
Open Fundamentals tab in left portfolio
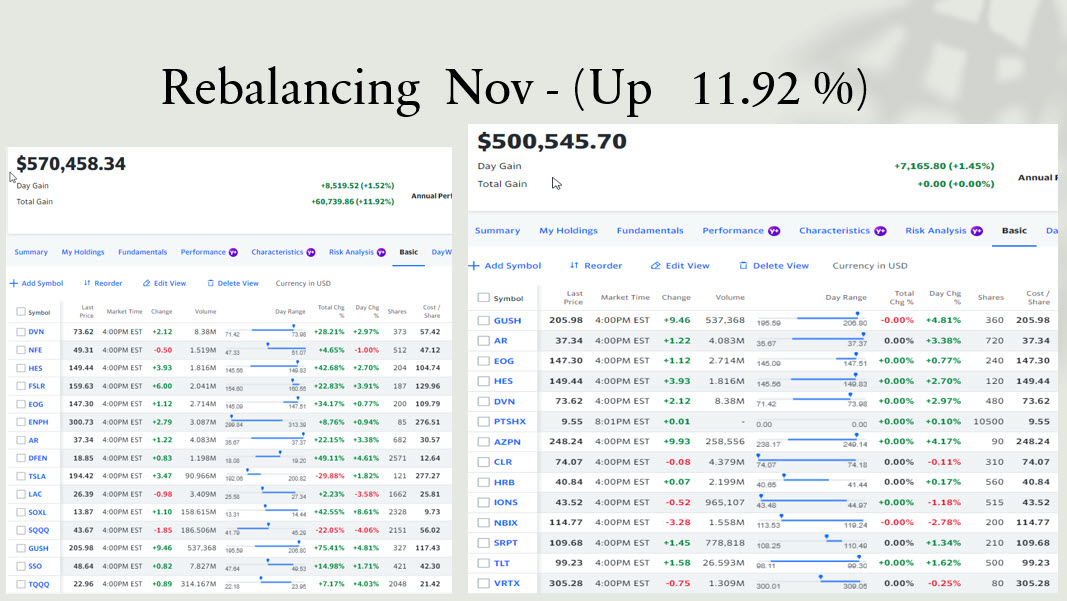click(x=142, y=252)
